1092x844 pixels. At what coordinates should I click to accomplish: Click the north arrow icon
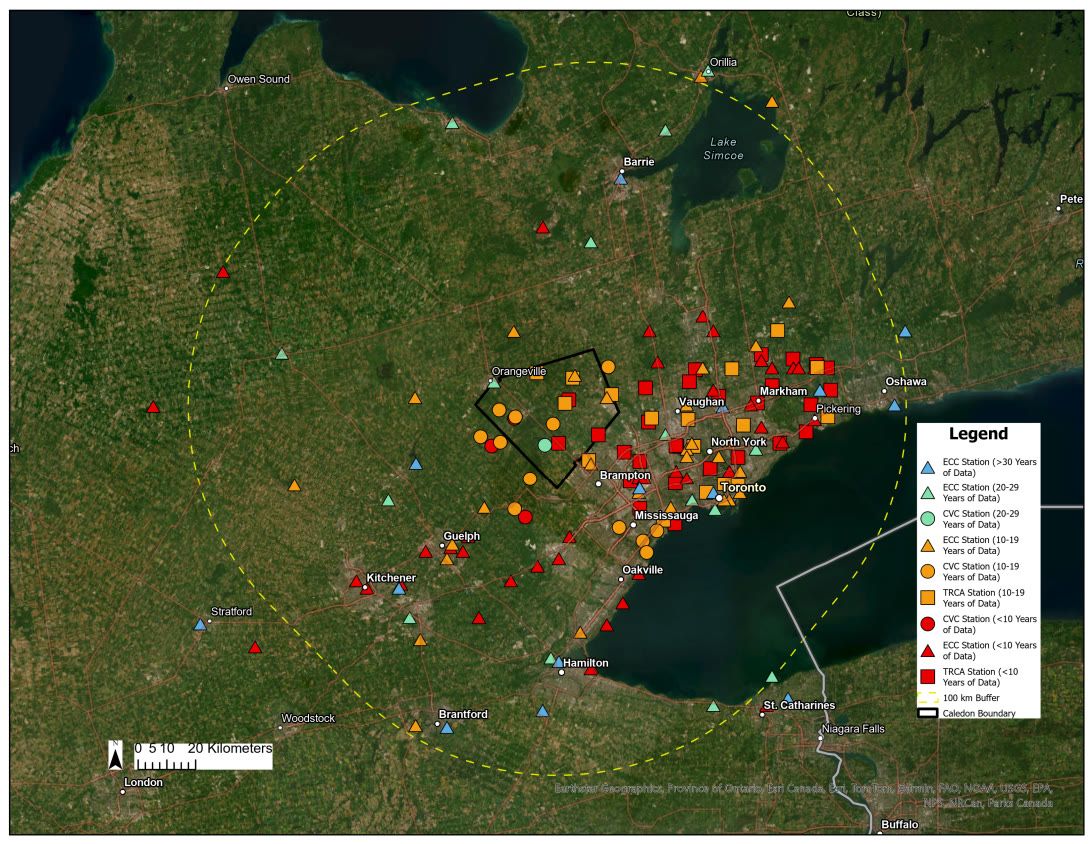[x=116, y=756]
